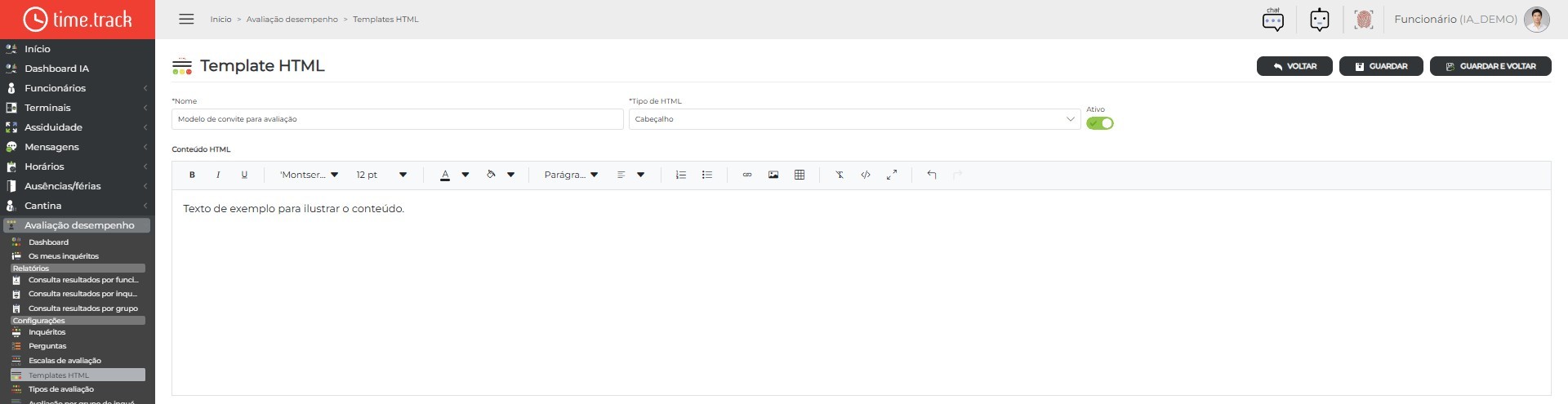The width and height of the screenshot is (1568, 404).
Task: Open the Parágrafo block format dropdown
Action: 571,175
